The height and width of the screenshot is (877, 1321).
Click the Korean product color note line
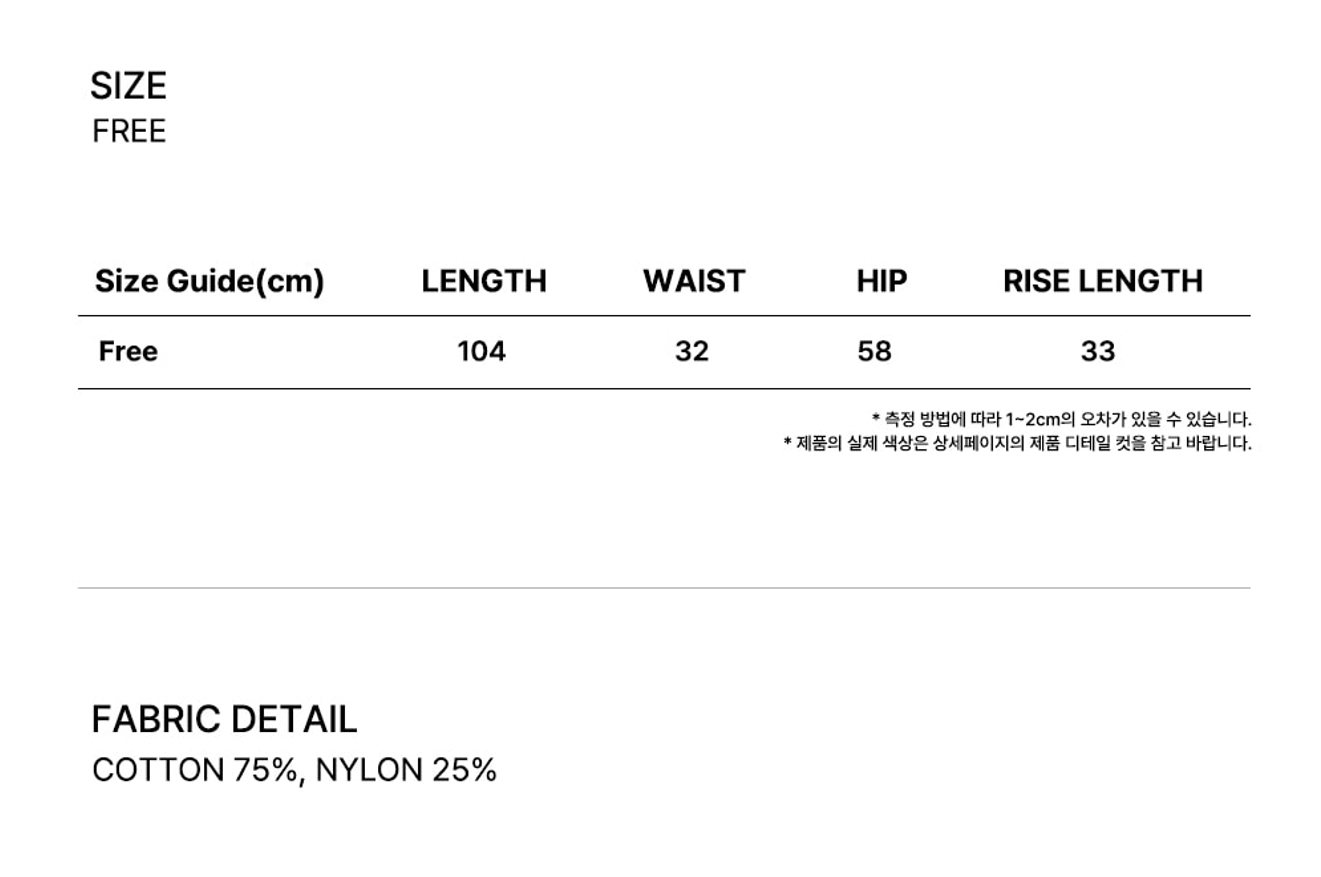[x=1017, y=444]
